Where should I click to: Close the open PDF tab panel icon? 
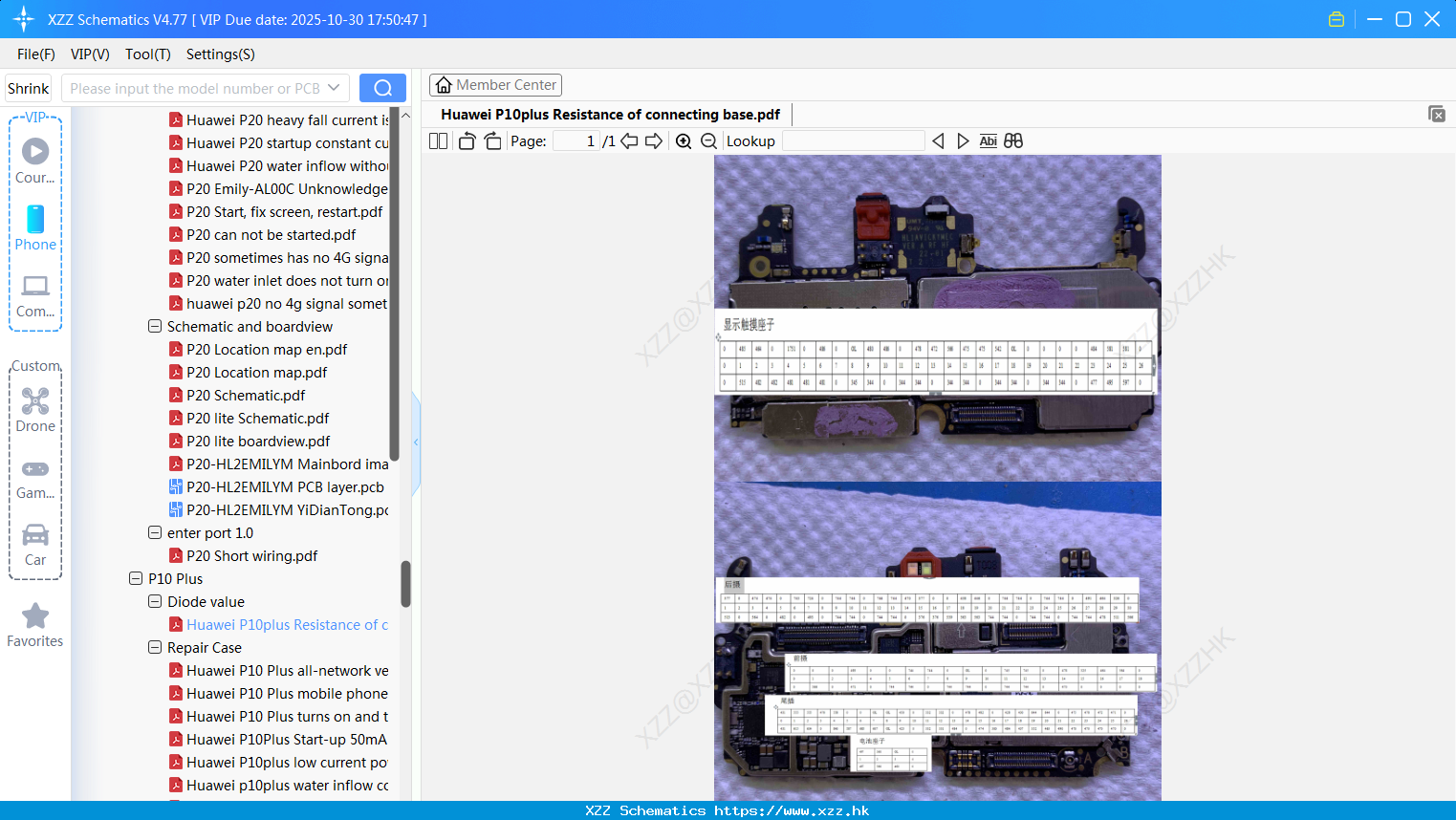[x=1436, y=114]
